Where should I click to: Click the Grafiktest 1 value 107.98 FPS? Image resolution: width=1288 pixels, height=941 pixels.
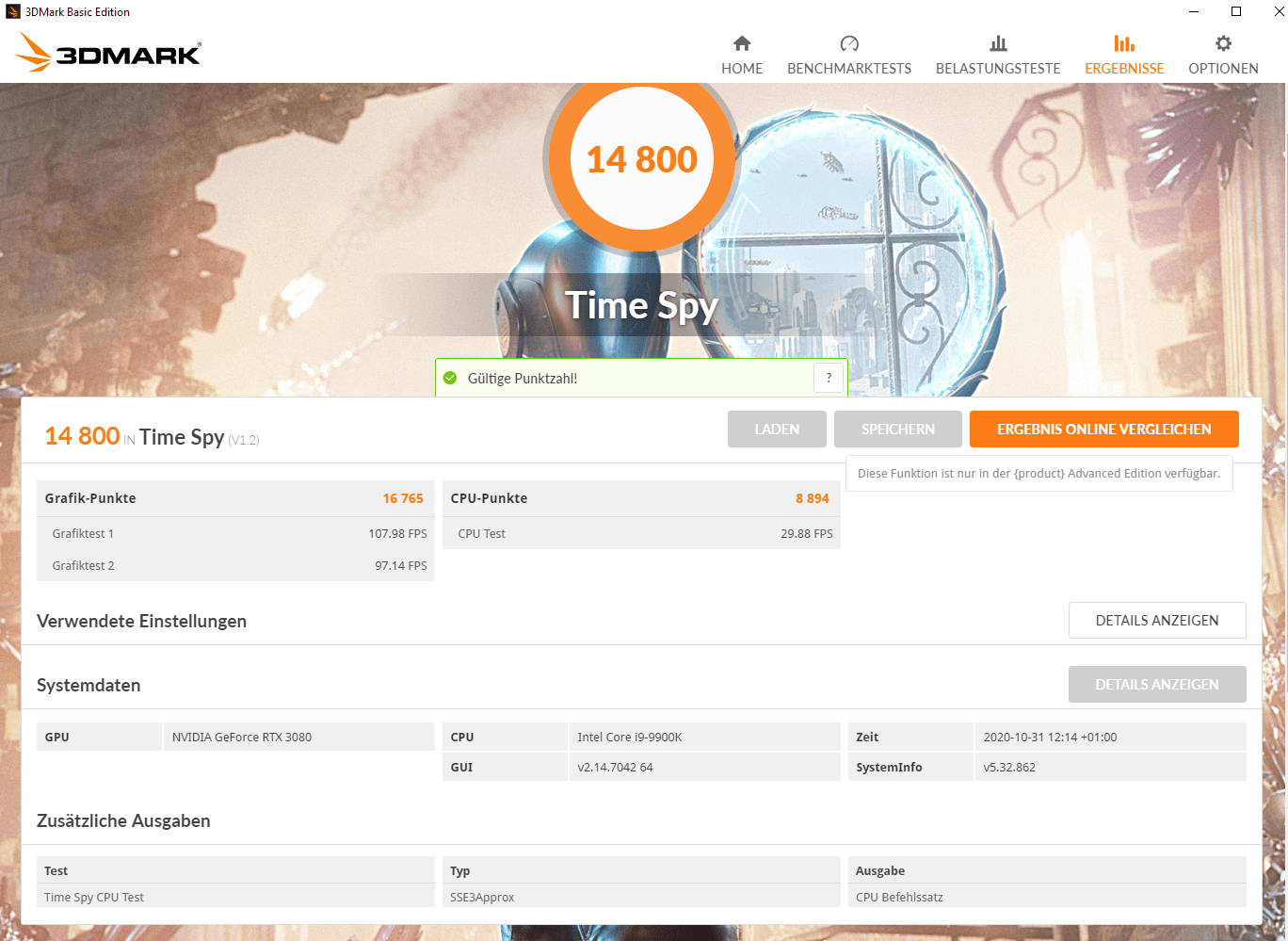[x=397, y=533]
